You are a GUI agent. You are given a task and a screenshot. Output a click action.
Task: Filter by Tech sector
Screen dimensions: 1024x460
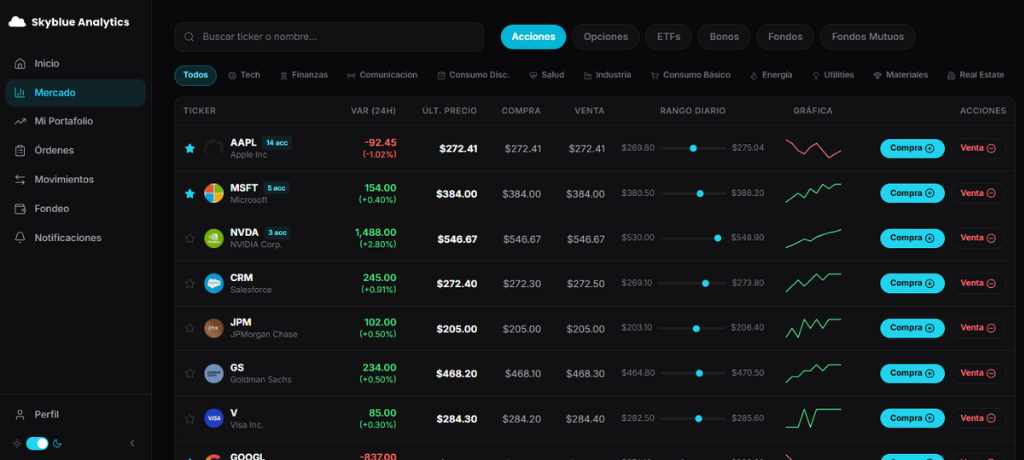click(244, 75)
